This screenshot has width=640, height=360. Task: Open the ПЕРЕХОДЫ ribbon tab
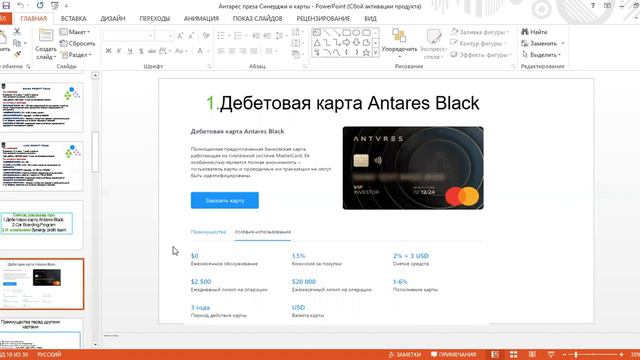tap(154, 18)
